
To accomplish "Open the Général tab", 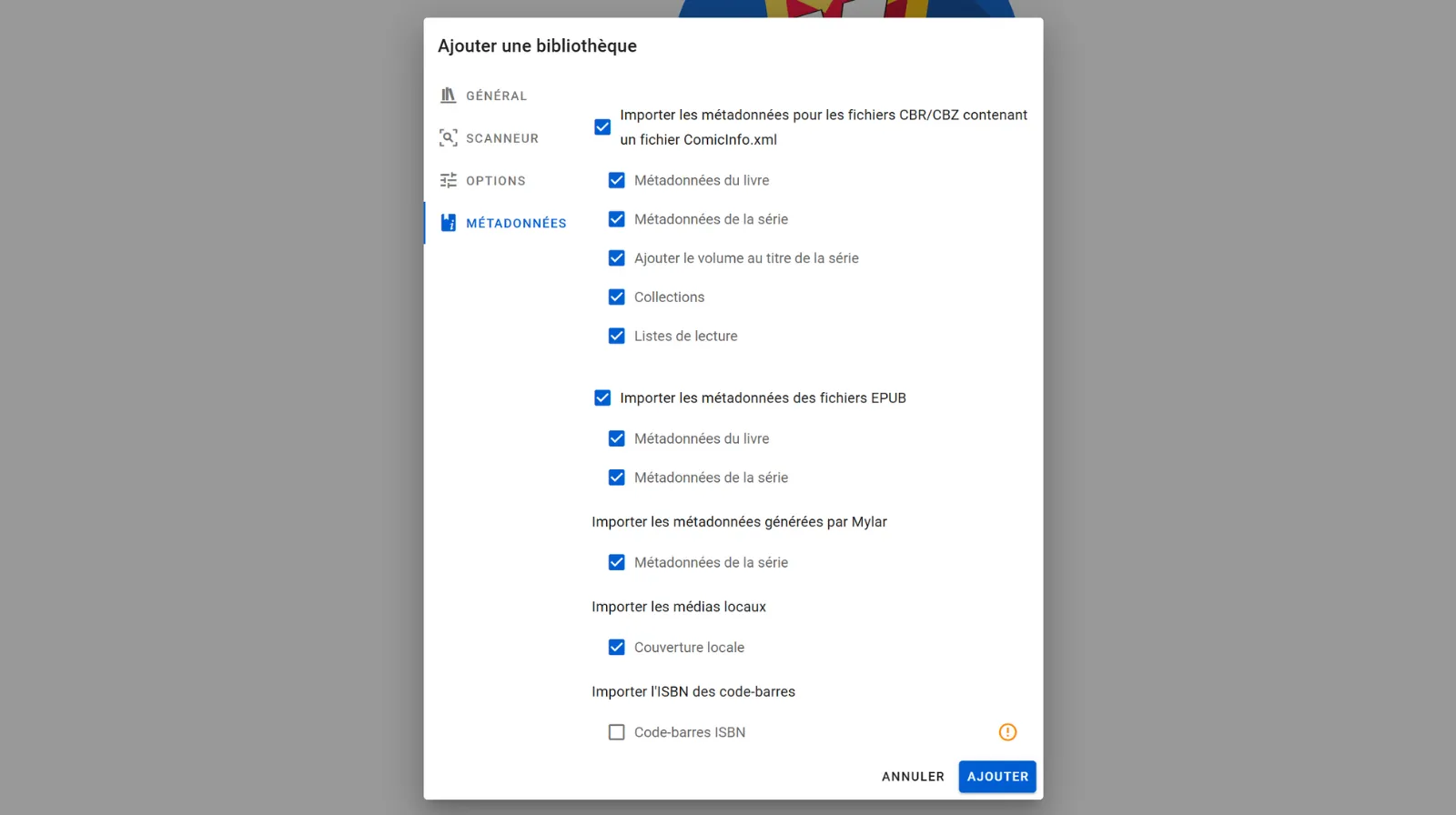I will [496, 96].
